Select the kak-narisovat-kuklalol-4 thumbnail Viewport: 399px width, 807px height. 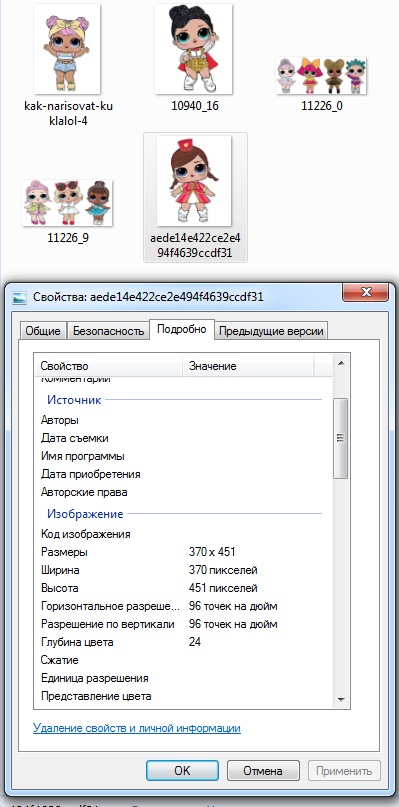(67, 48)
